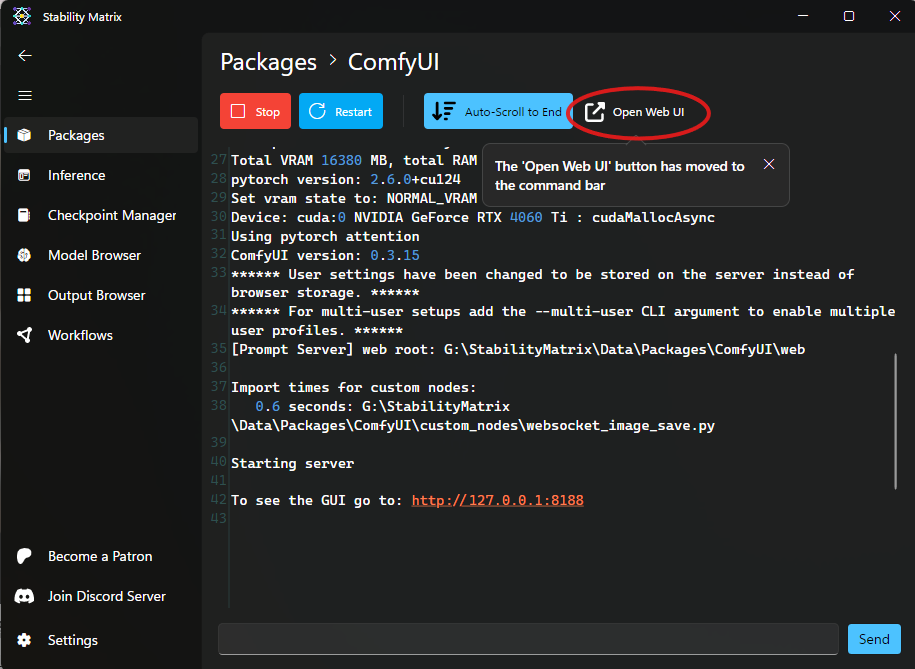The height and width of the screenshot is (669, 915).
Task: Click line number 42 in gutter
Action: coord(218,499)
